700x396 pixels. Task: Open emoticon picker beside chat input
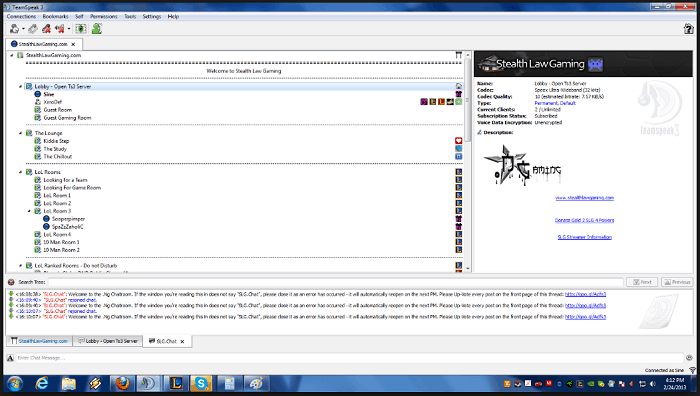[690, 358]
